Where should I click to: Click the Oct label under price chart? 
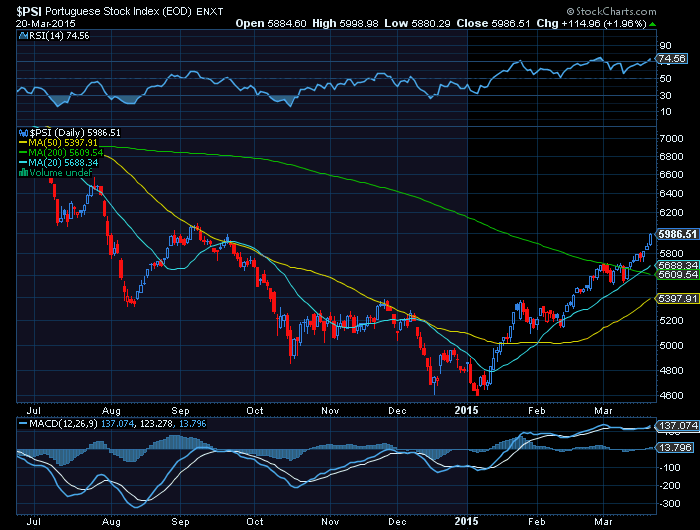click(255, 410)
